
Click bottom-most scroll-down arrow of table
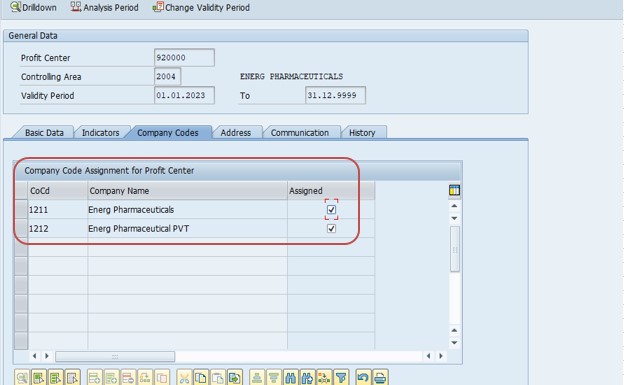click(454, 343)
